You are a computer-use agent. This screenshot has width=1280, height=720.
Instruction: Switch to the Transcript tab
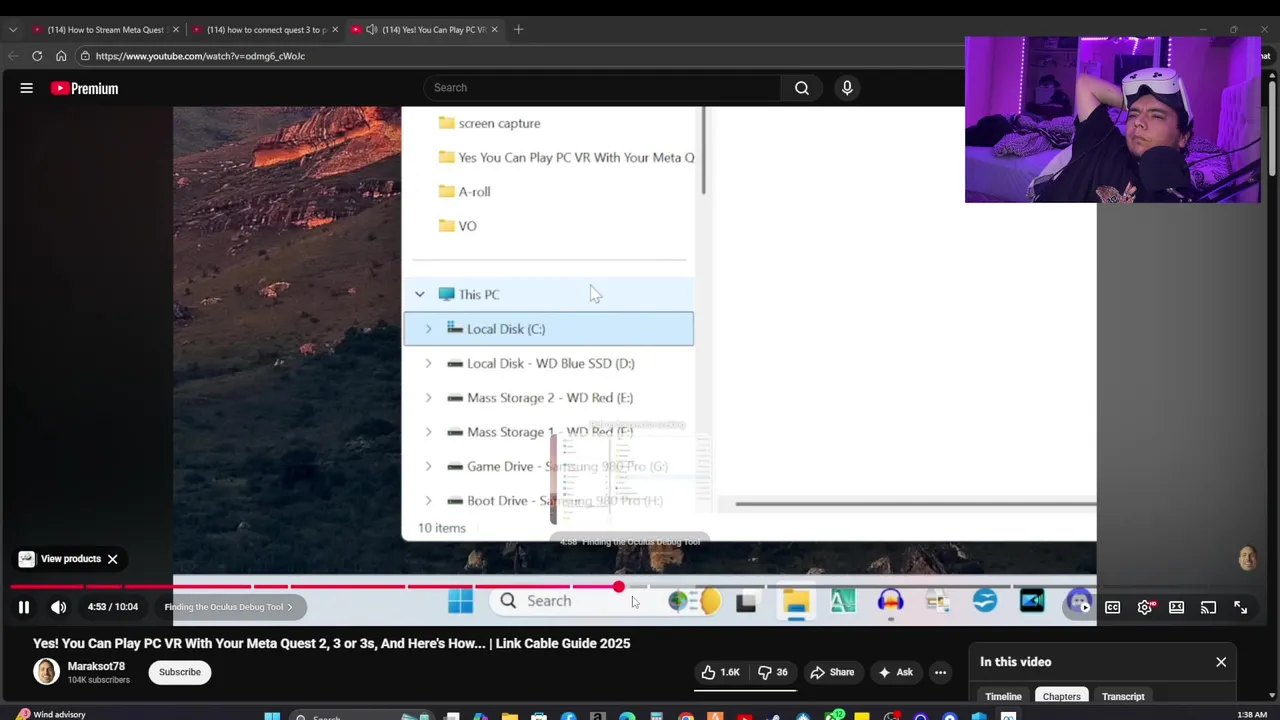(x=1123, y=697)
